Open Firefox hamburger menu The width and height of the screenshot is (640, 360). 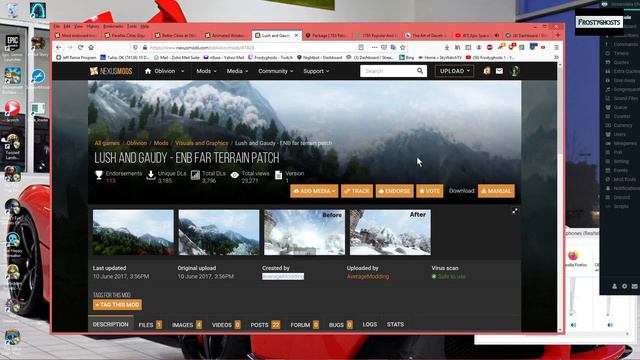click(x=556, y=47)
